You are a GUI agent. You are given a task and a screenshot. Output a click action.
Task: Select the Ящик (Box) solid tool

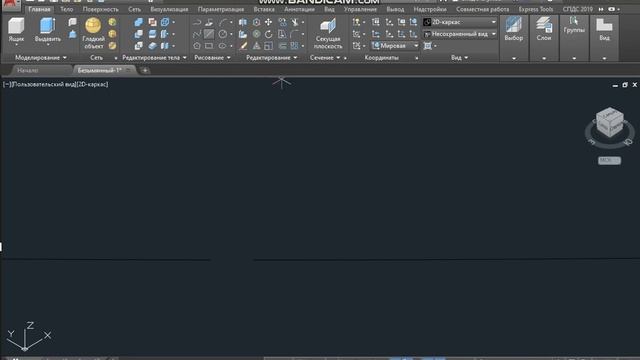coord(16,29)
